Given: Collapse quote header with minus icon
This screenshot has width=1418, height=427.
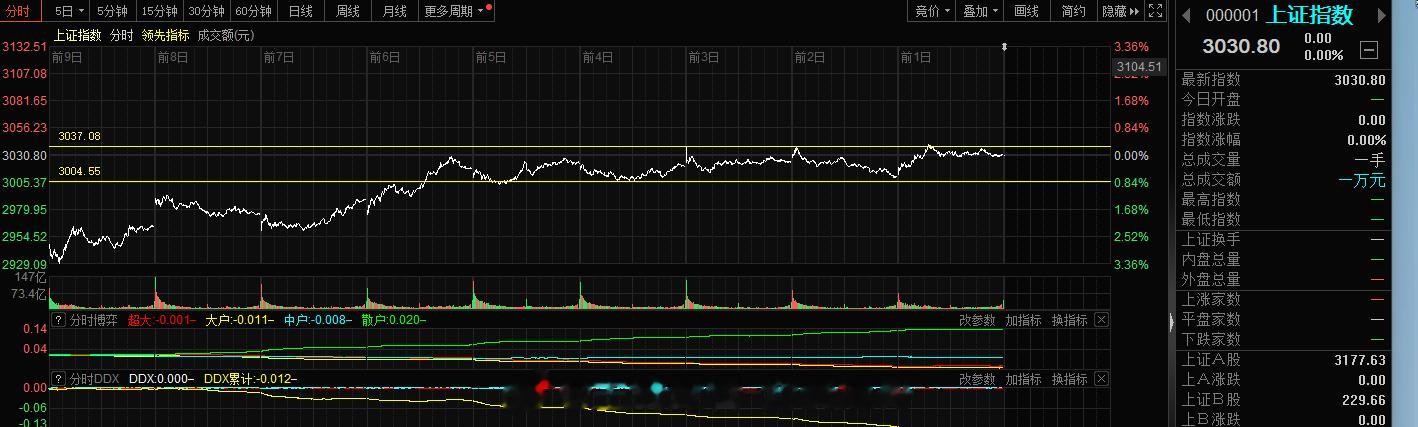Looking at the screenshot, I should (x=1369, y=49).
